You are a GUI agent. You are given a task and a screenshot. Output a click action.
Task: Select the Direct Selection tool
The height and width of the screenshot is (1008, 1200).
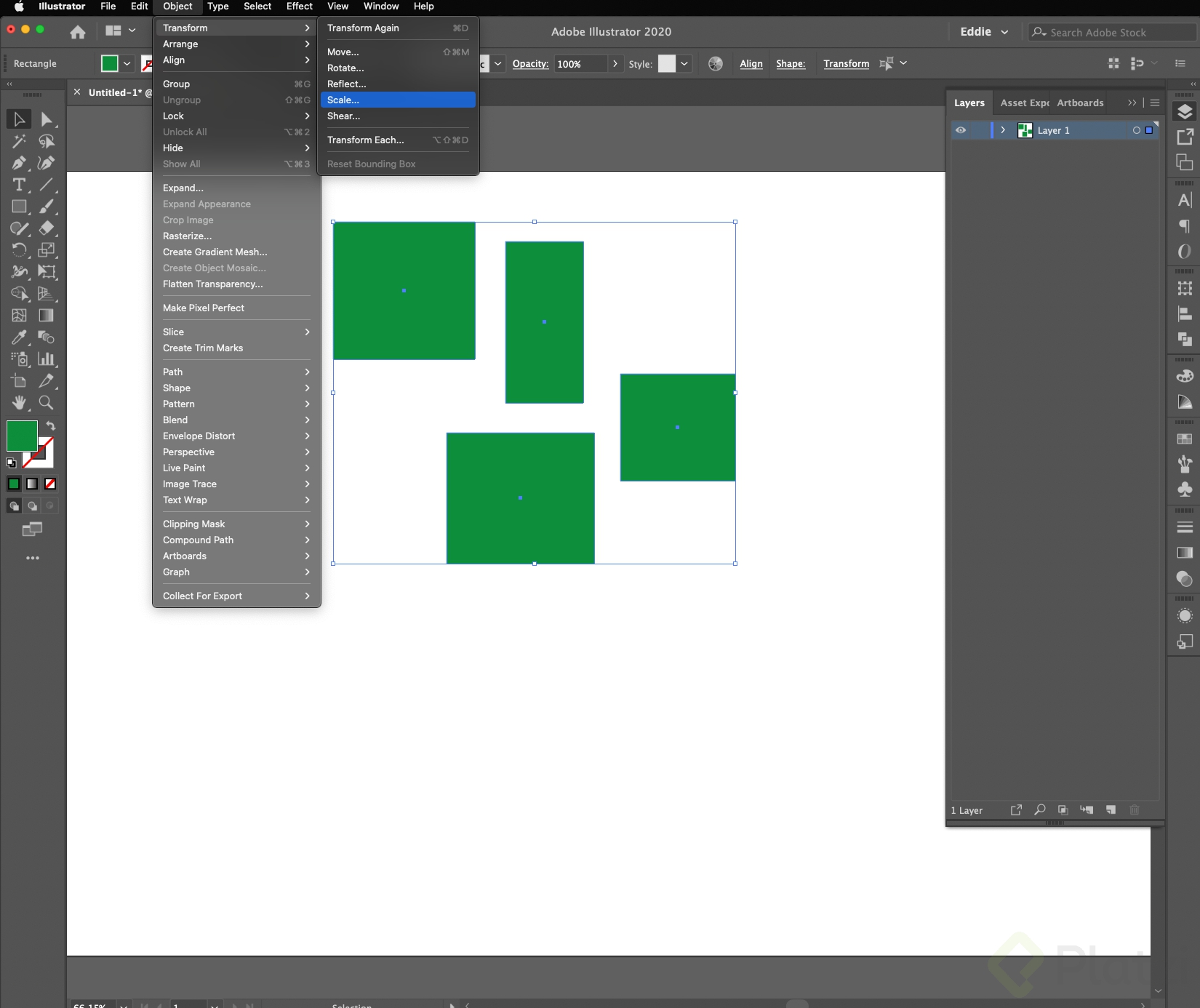point(47,119)
